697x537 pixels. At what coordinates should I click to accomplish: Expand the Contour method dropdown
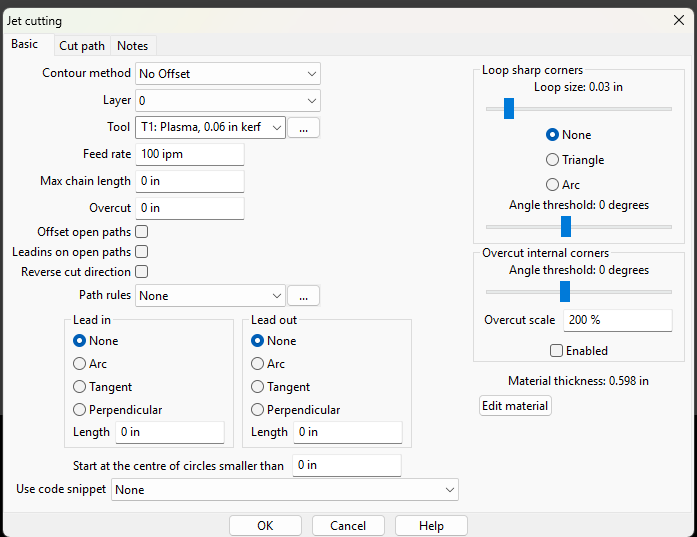click(x=228, y=74)
